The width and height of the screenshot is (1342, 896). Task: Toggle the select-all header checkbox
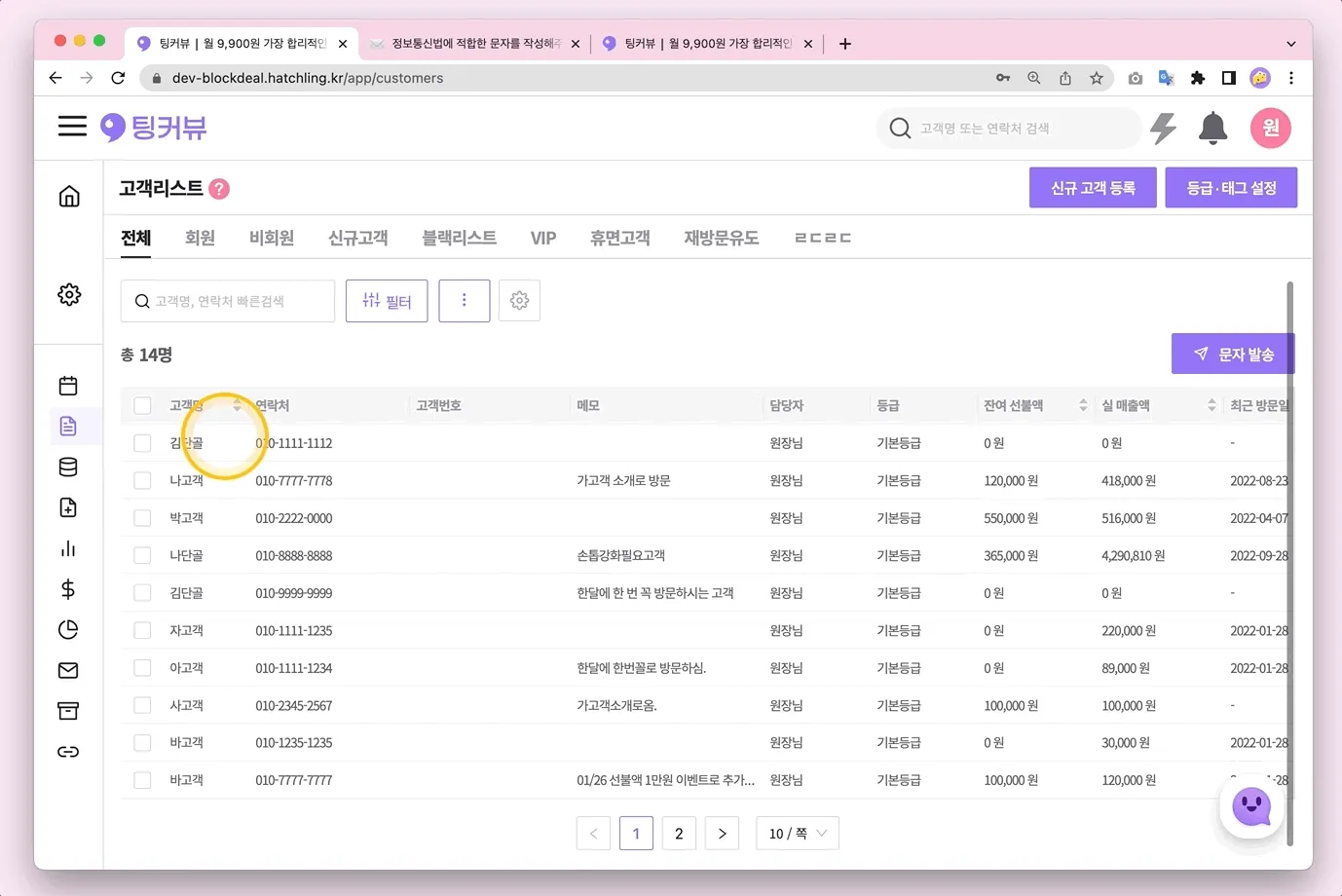coord(142,405)
